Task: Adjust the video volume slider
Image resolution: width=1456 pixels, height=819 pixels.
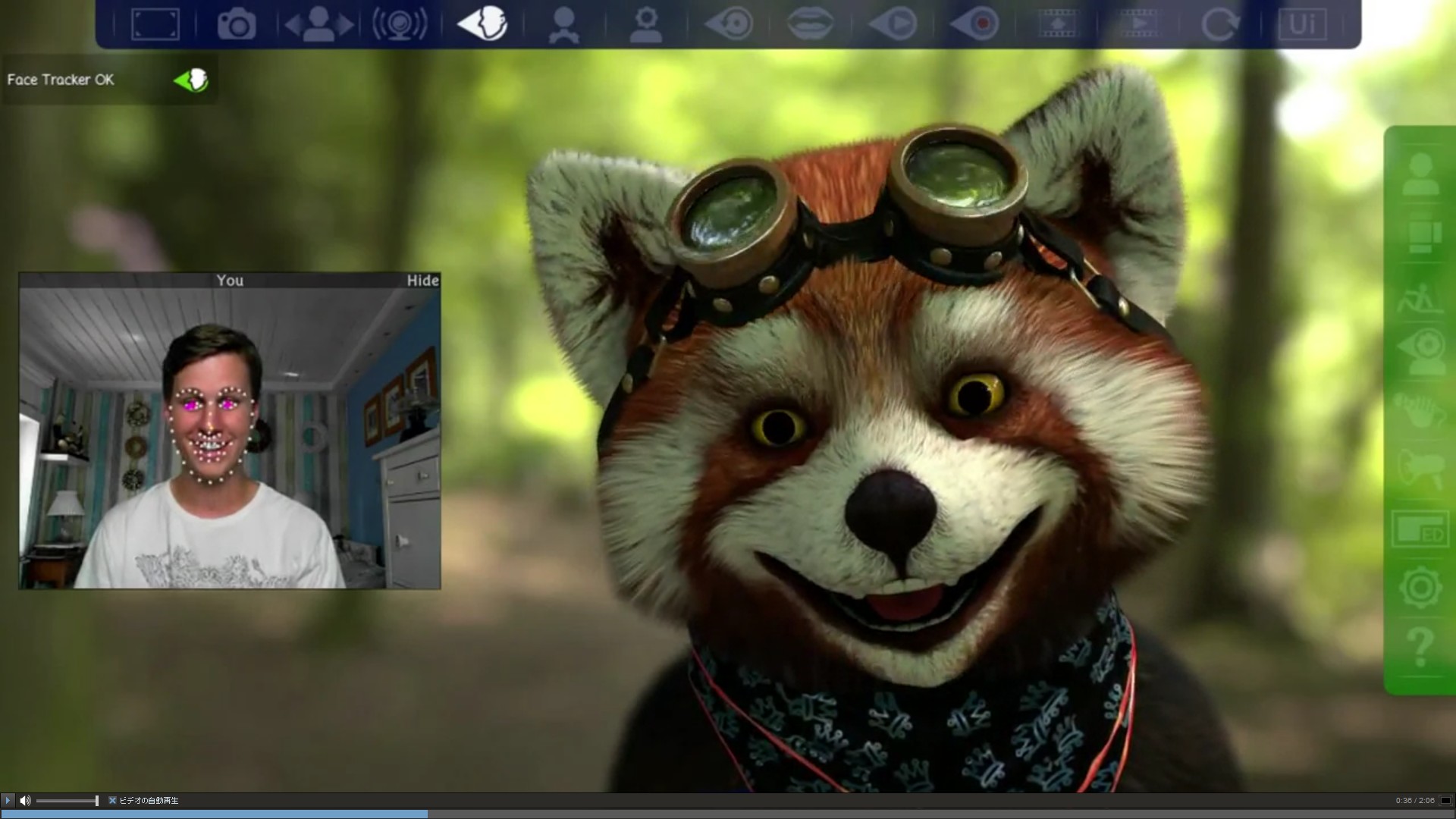Action: pos(67,800)
